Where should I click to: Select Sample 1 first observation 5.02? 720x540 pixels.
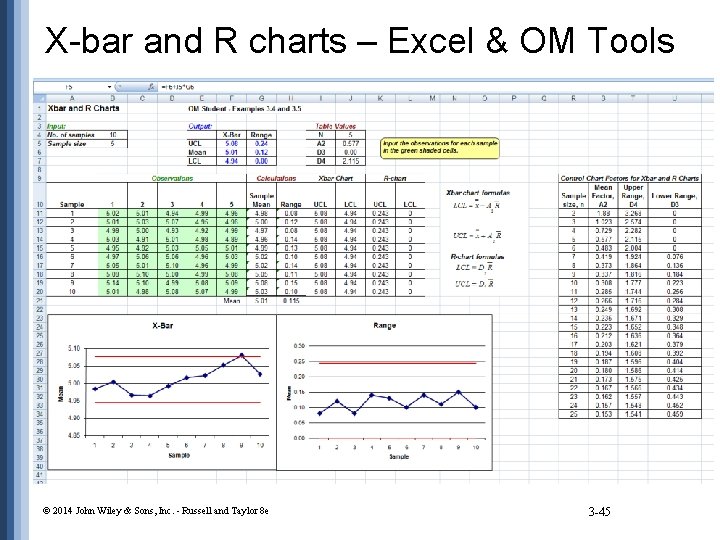[x=112, y=214]
